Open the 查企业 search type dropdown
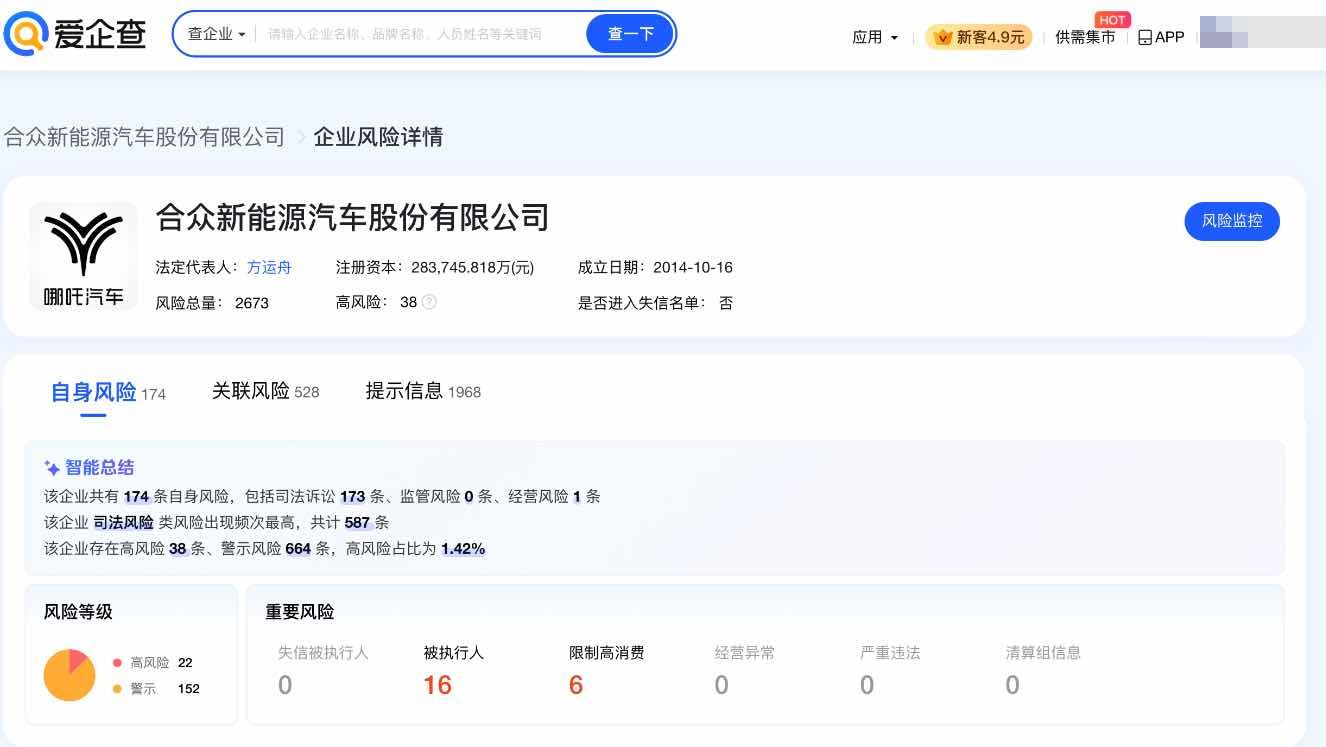 (x=216, y=34)
